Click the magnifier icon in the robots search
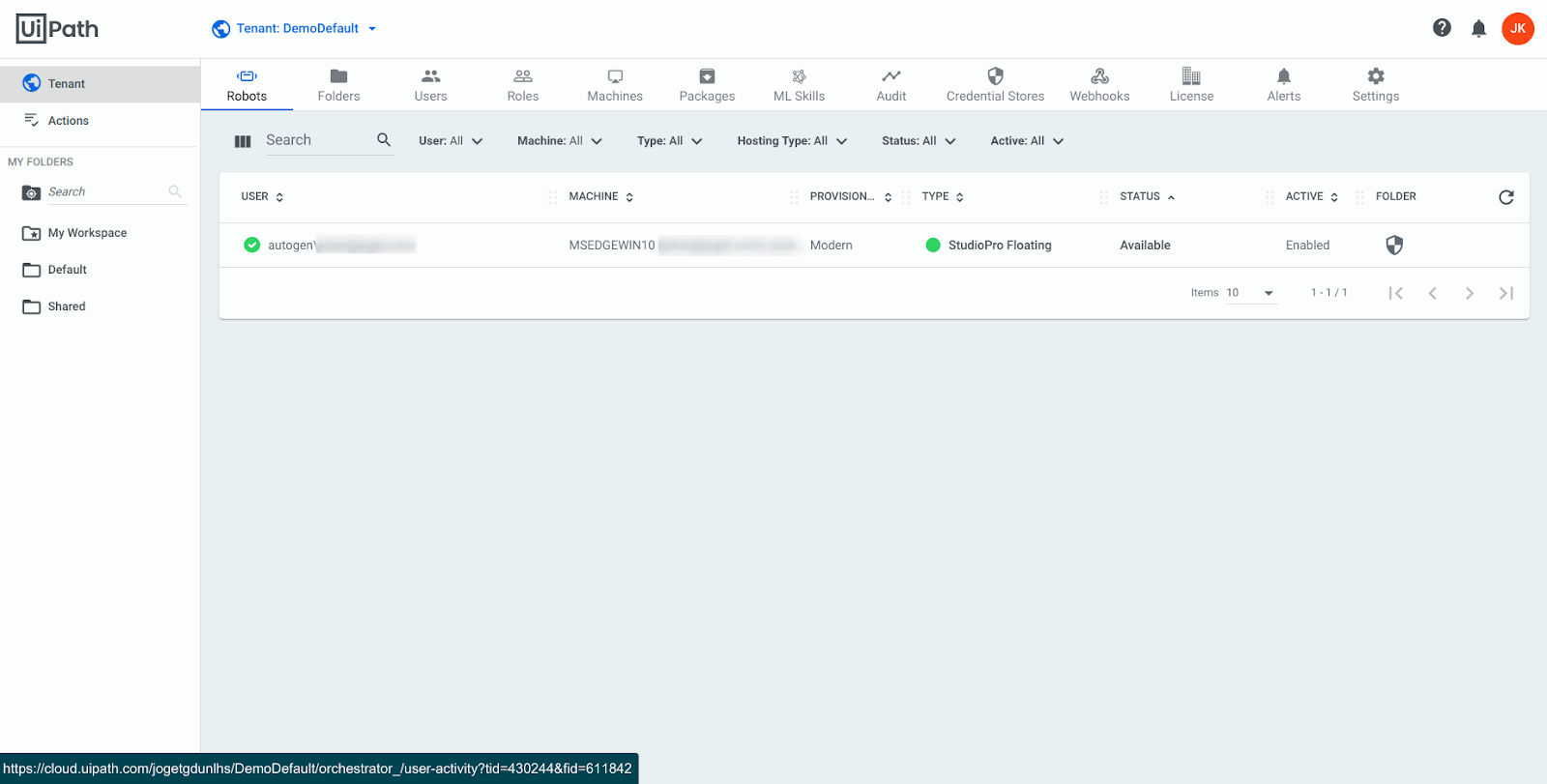 (384, 140)
